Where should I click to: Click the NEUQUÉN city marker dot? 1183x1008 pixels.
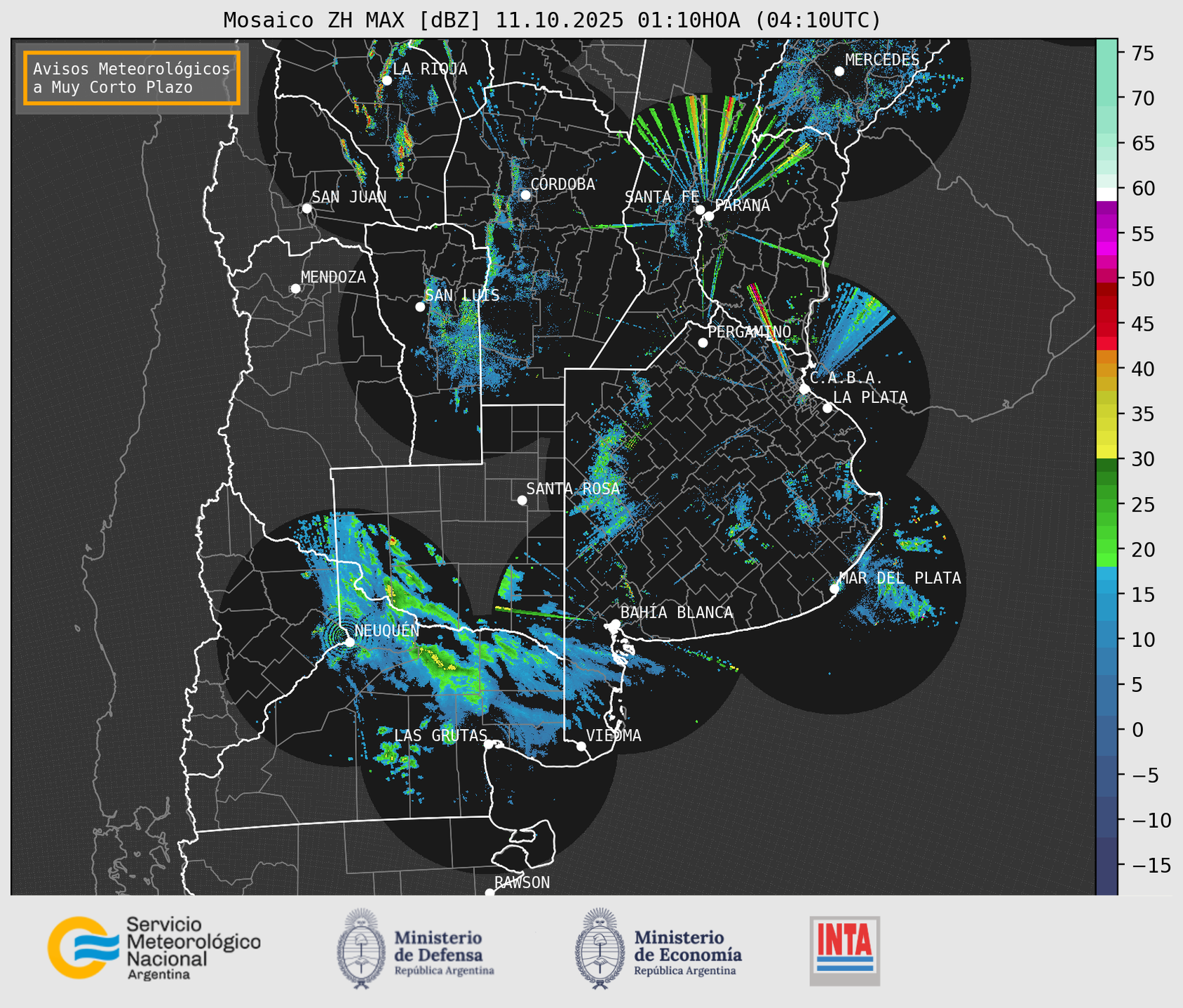tap(349, 641)
